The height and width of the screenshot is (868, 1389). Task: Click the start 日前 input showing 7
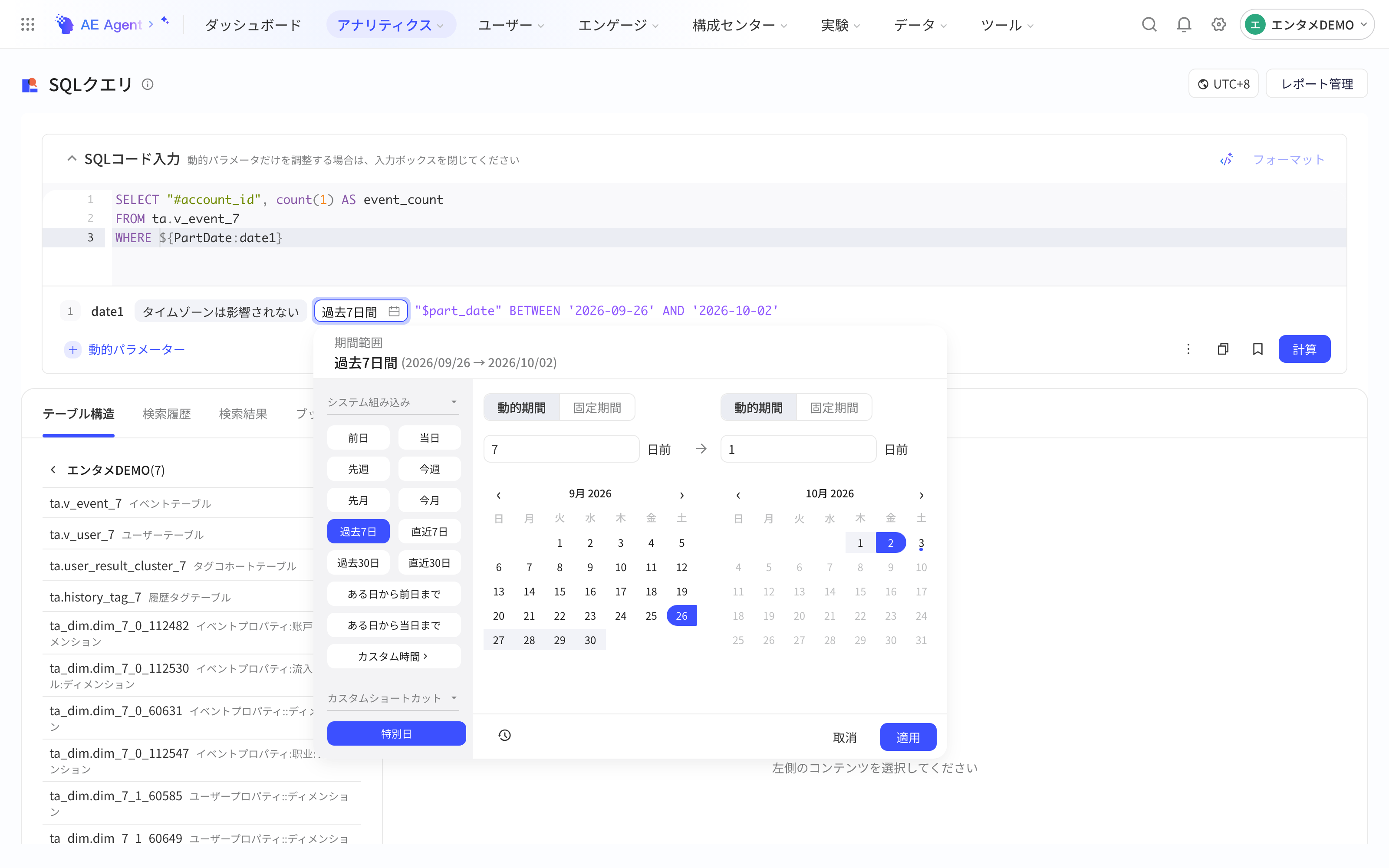click(561, 450)
